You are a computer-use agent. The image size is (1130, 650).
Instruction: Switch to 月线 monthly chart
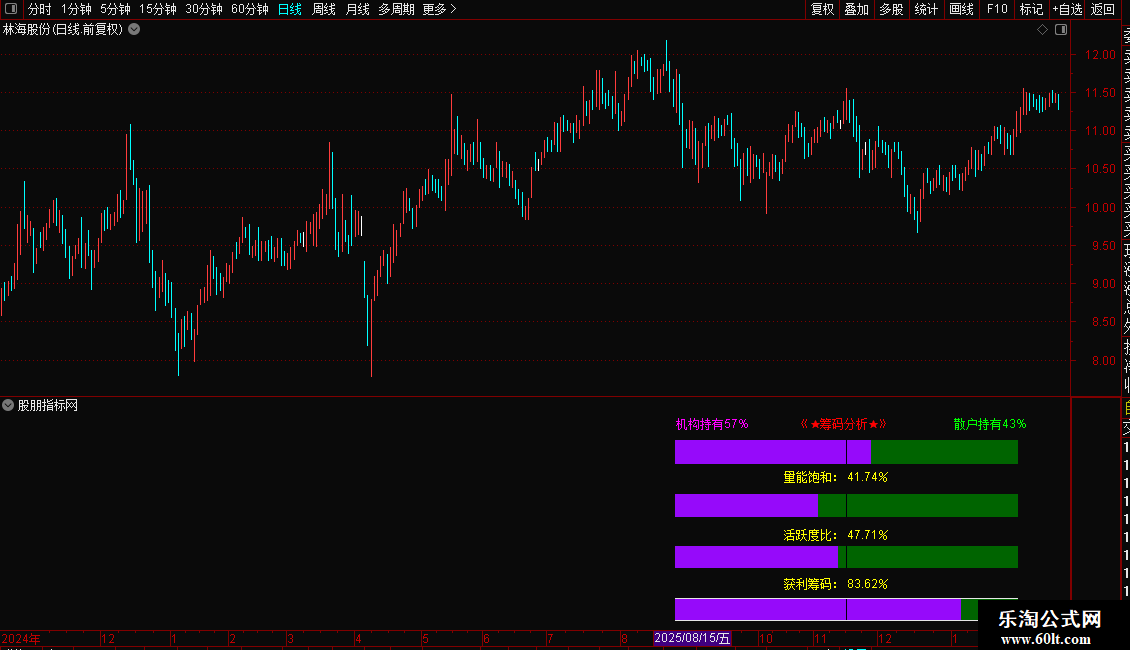pos(357,9)
